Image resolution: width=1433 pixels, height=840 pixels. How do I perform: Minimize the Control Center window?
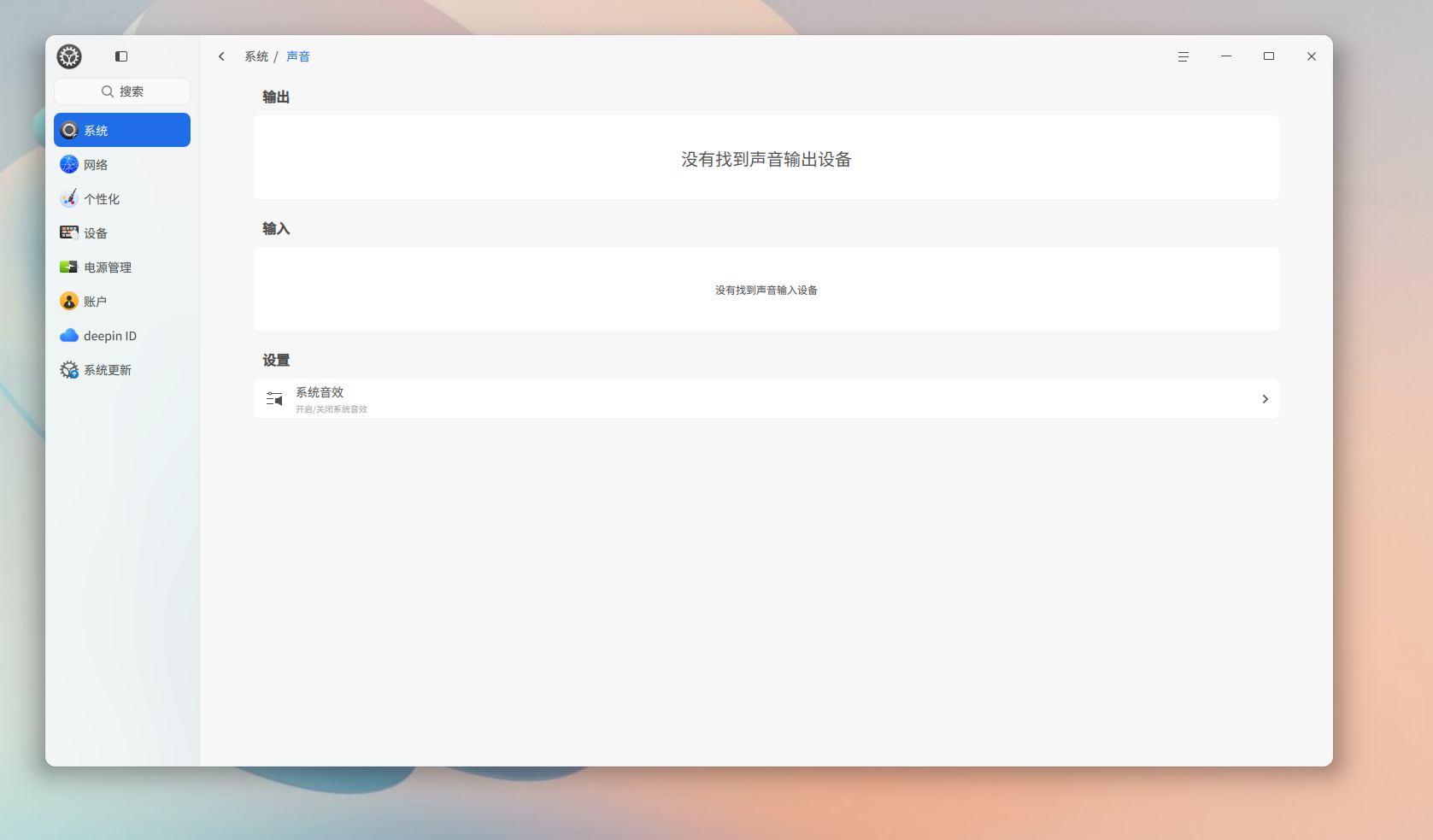pyautogui.click(x=1226, y=56)
